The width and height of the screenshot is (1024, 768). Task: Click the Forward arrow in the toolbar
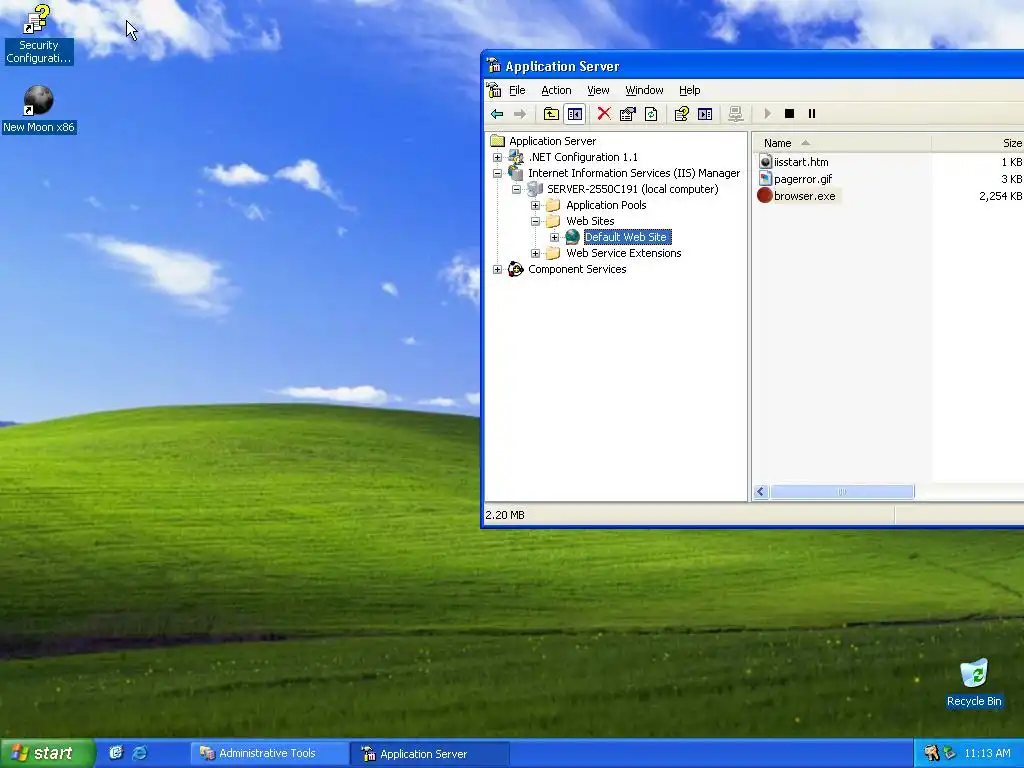(x=520, y=114)
